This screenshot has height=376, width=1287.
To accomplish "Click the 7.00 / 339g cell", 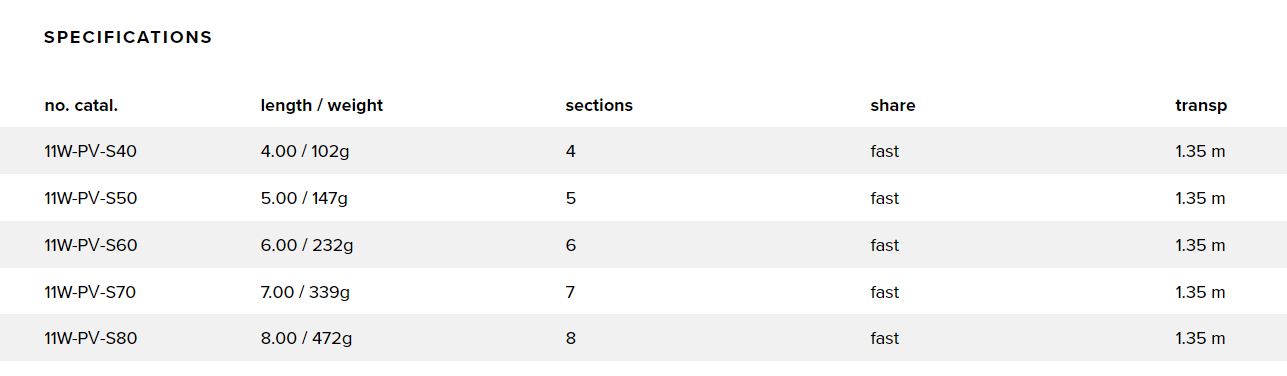I will pos(305,293).
